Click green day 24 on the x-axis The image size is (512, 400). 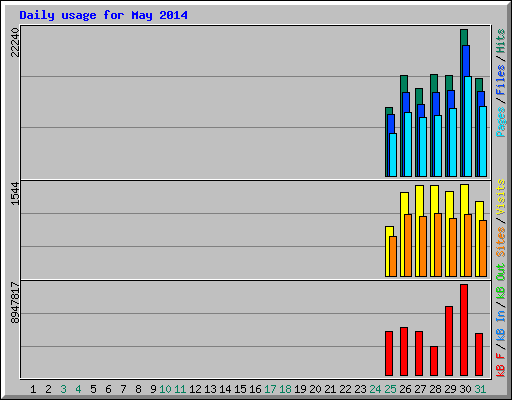(375, 389)
